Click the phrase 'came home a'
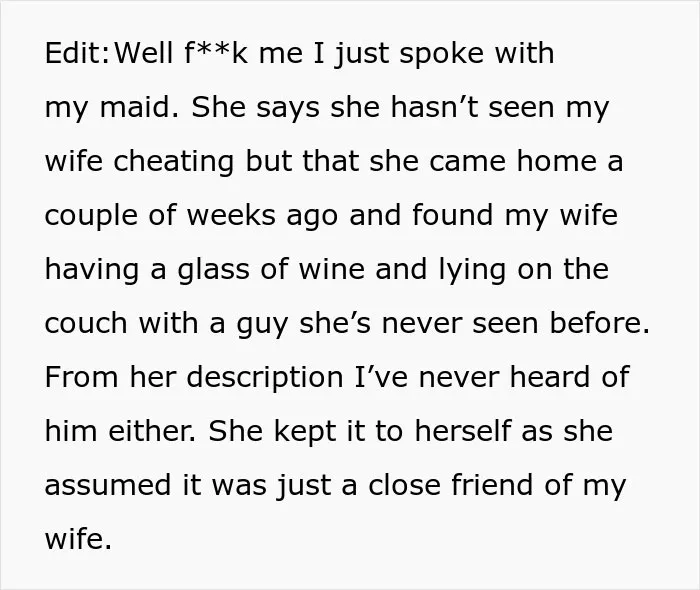The width and height of the screenshot is (700, 590). (525, 161)
